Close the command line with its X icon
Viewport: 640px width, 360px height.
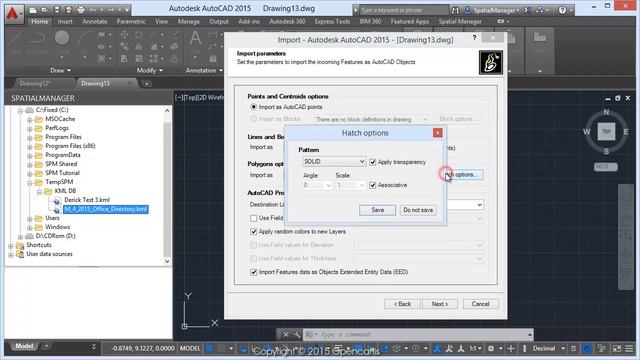286,335
